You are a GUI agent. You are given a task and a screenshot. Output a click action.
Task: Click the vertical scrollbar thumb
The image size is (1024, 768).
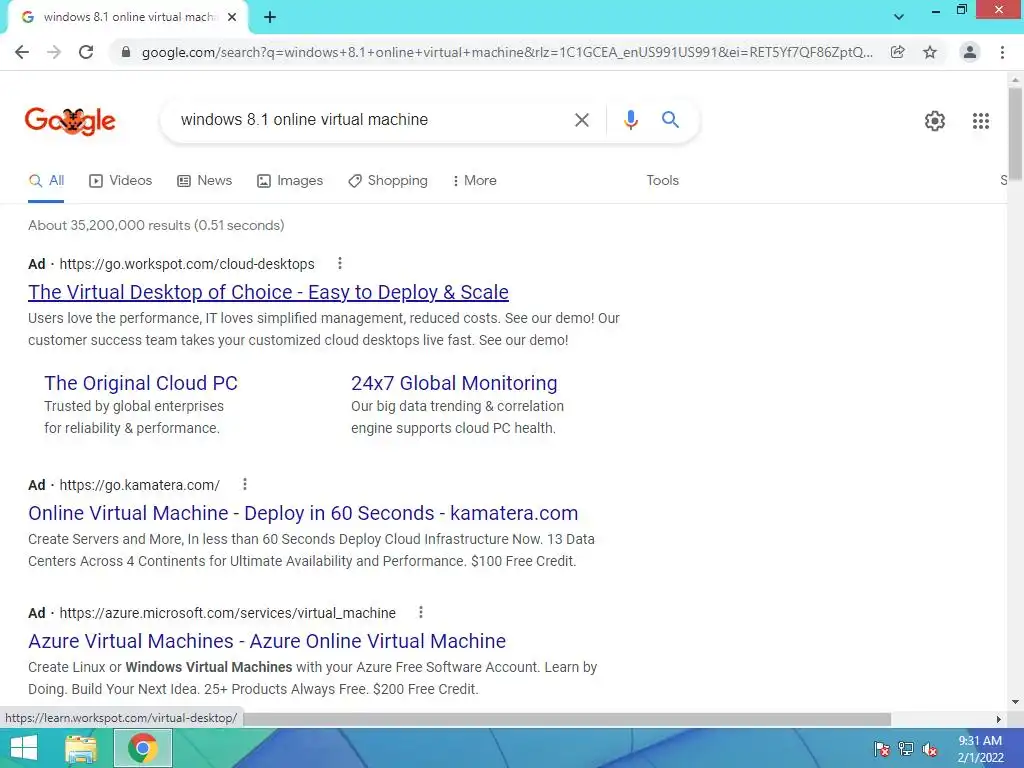point(1015,133)
